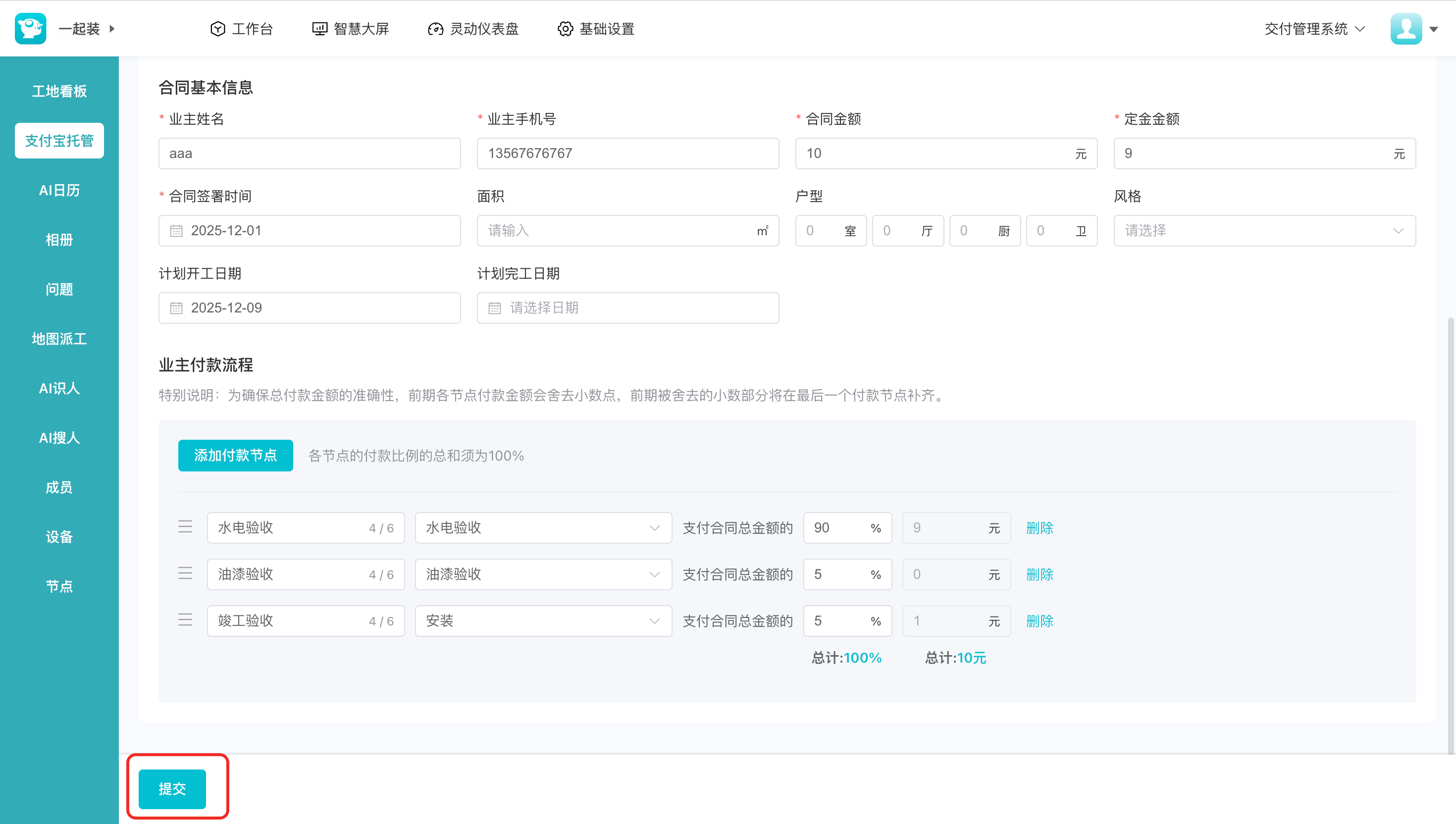Delete the 油漆验收 payment node
1456x824 pixels.
click(x=1039, y=574)
